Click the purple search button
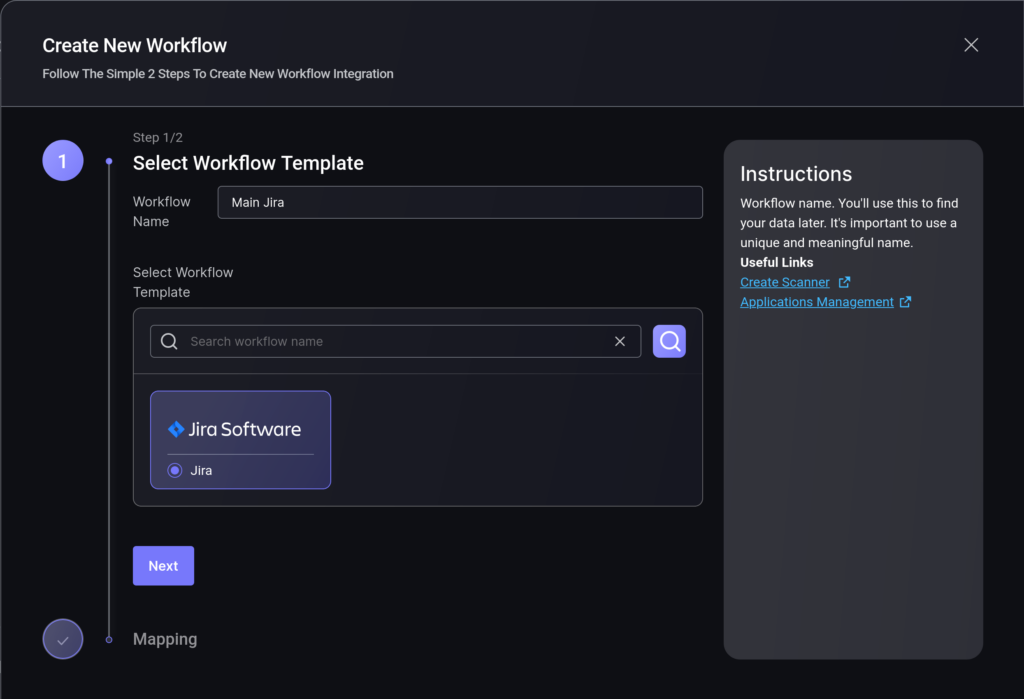The image size is (1024, 699). 669,341
